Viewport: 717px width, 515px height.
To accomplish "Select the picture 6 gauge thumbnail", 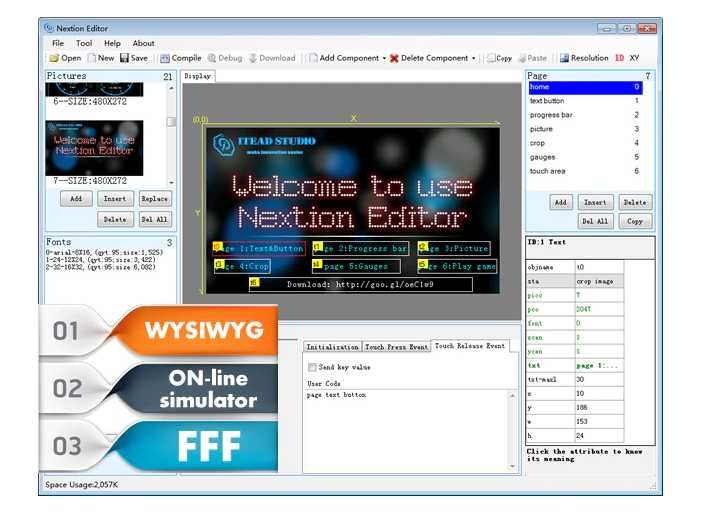I will (x=94, y=89).
